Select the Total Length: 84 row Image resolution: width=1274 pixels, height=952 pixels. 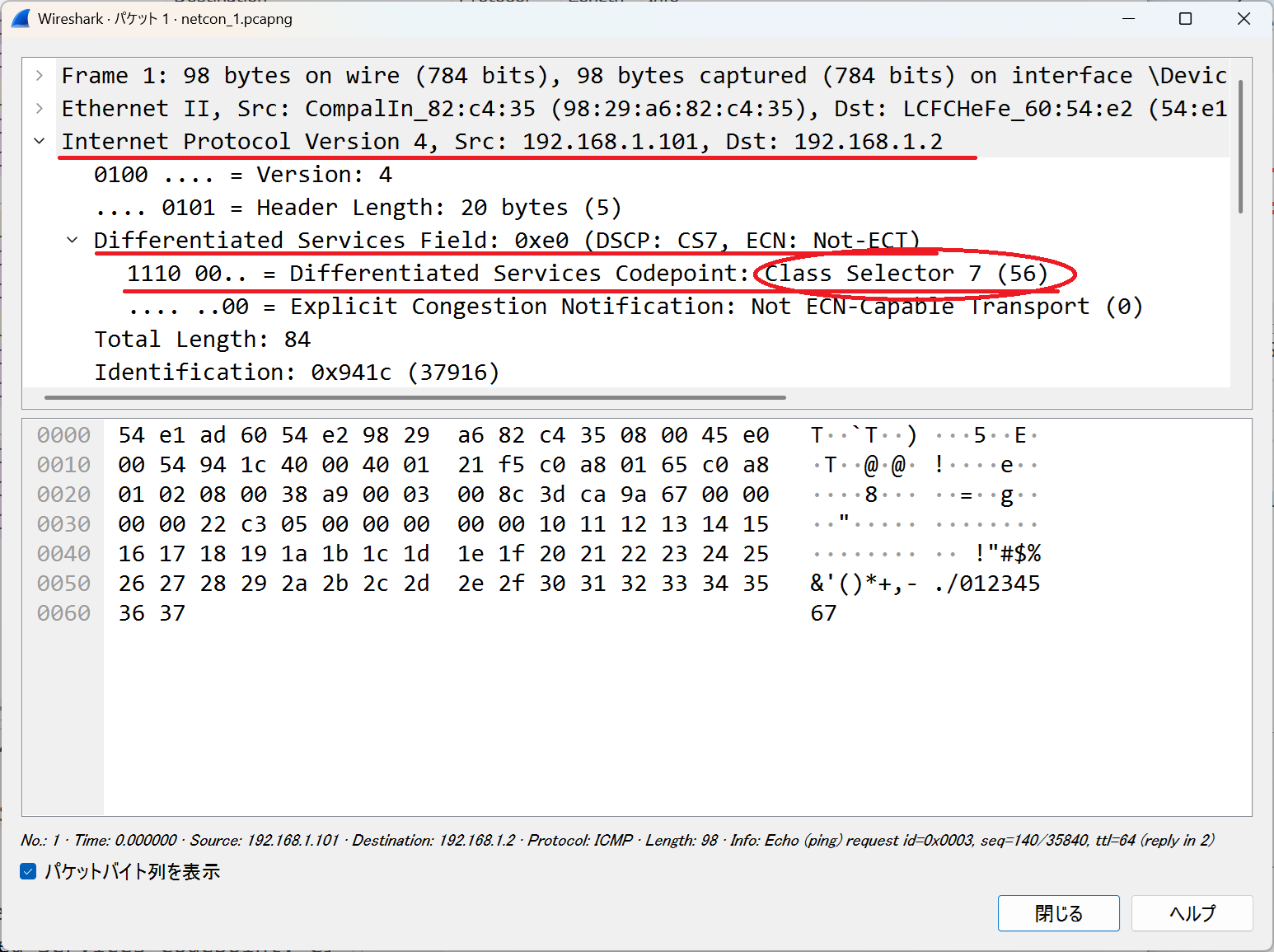pyautogui.click(x=203, y=340)
